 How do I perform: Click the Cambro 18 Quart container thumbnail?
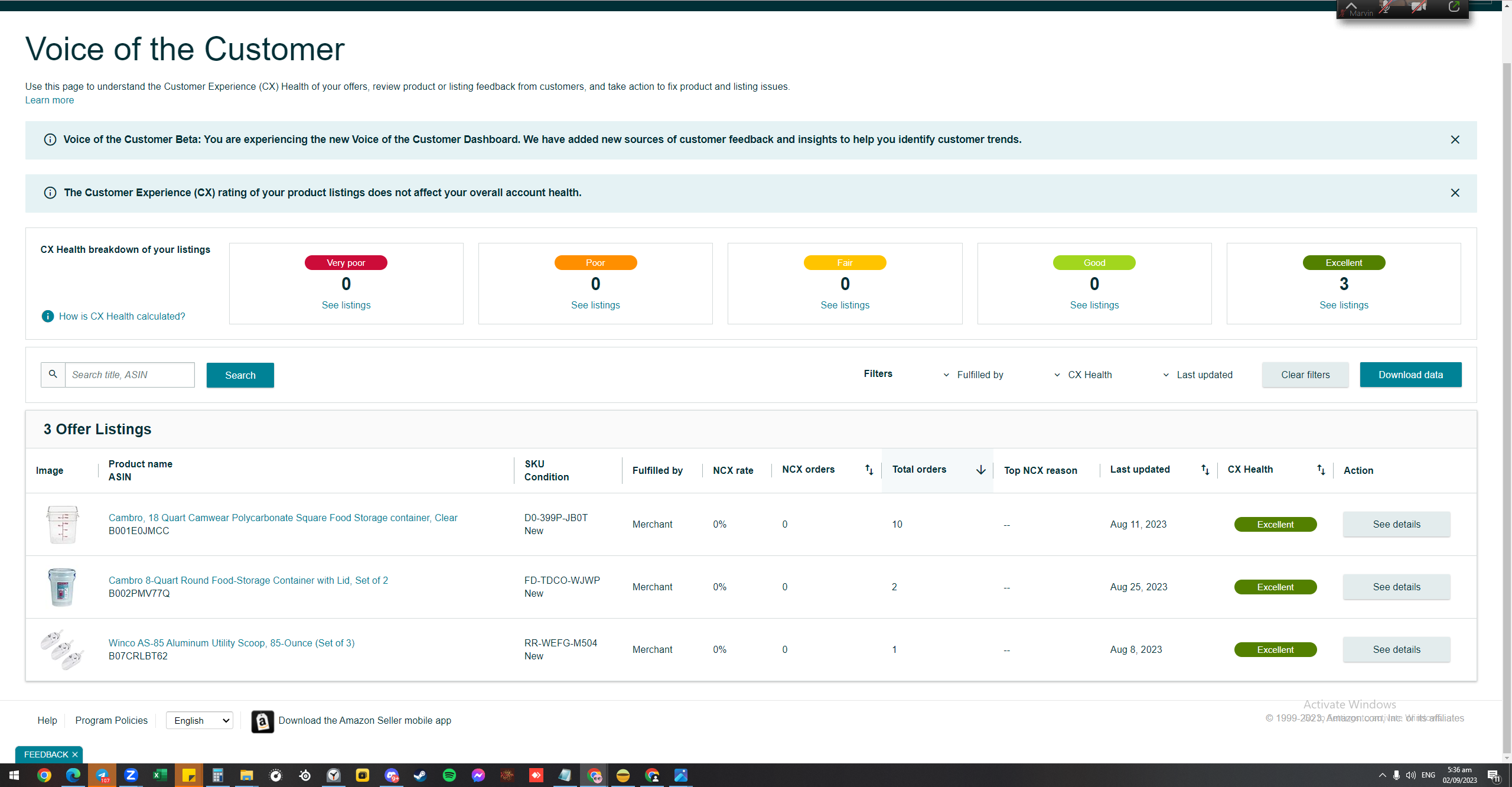tap(63, 524)
